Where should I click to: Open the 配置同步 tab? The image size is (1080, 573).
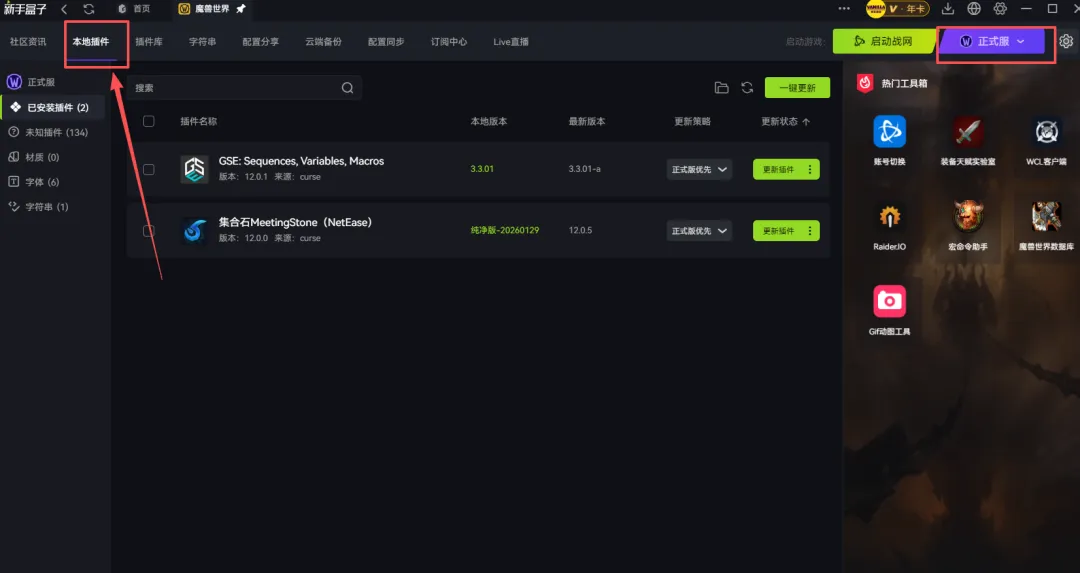pos(386,41)
